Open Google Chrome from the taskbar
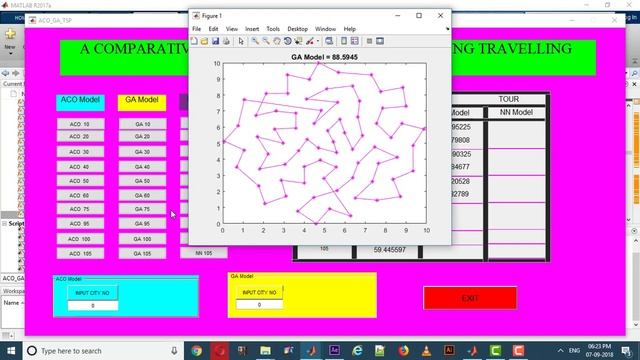 click(197, 351)
